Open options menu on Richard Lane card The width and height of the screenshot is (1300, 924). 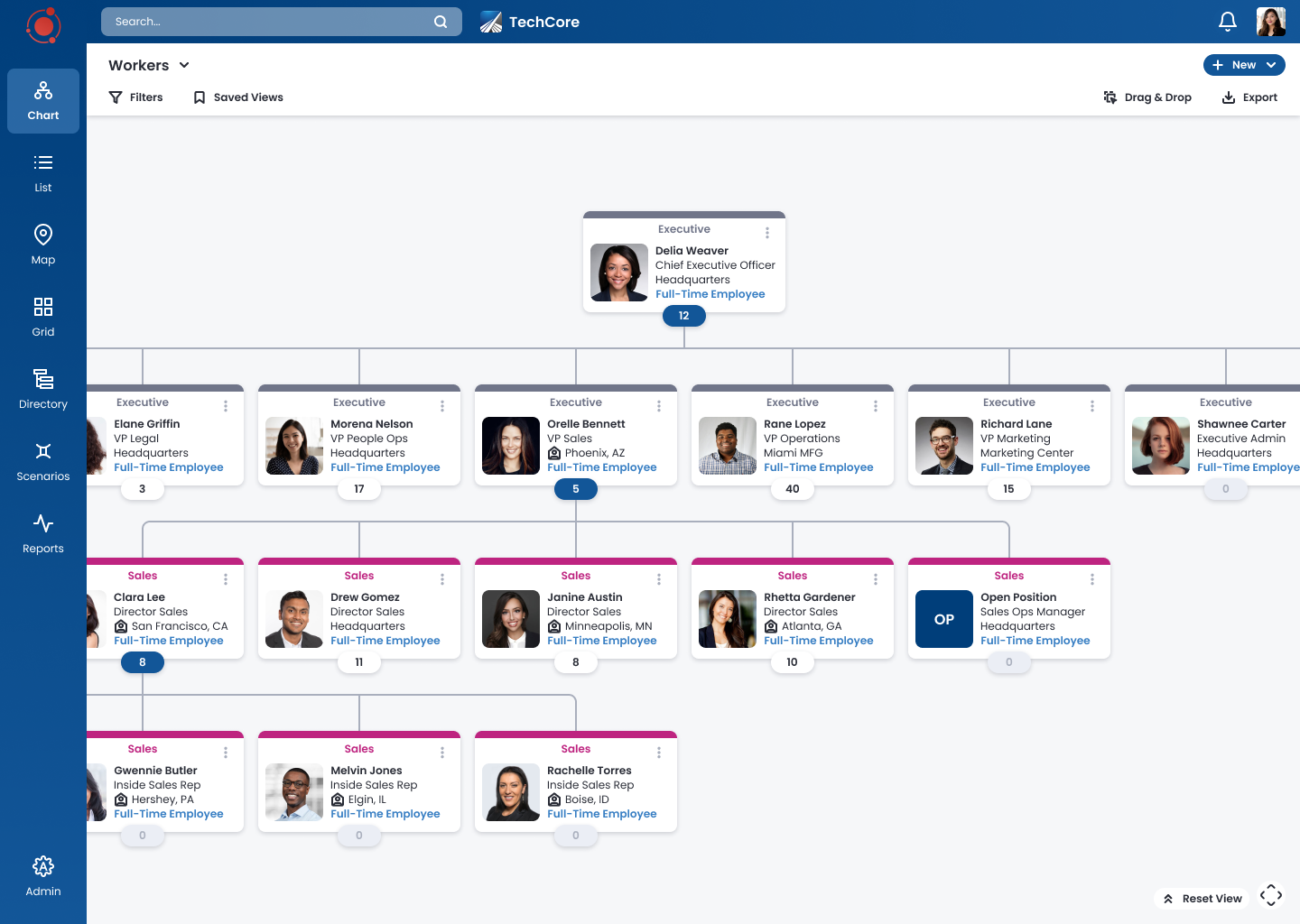pos(1091,406)
